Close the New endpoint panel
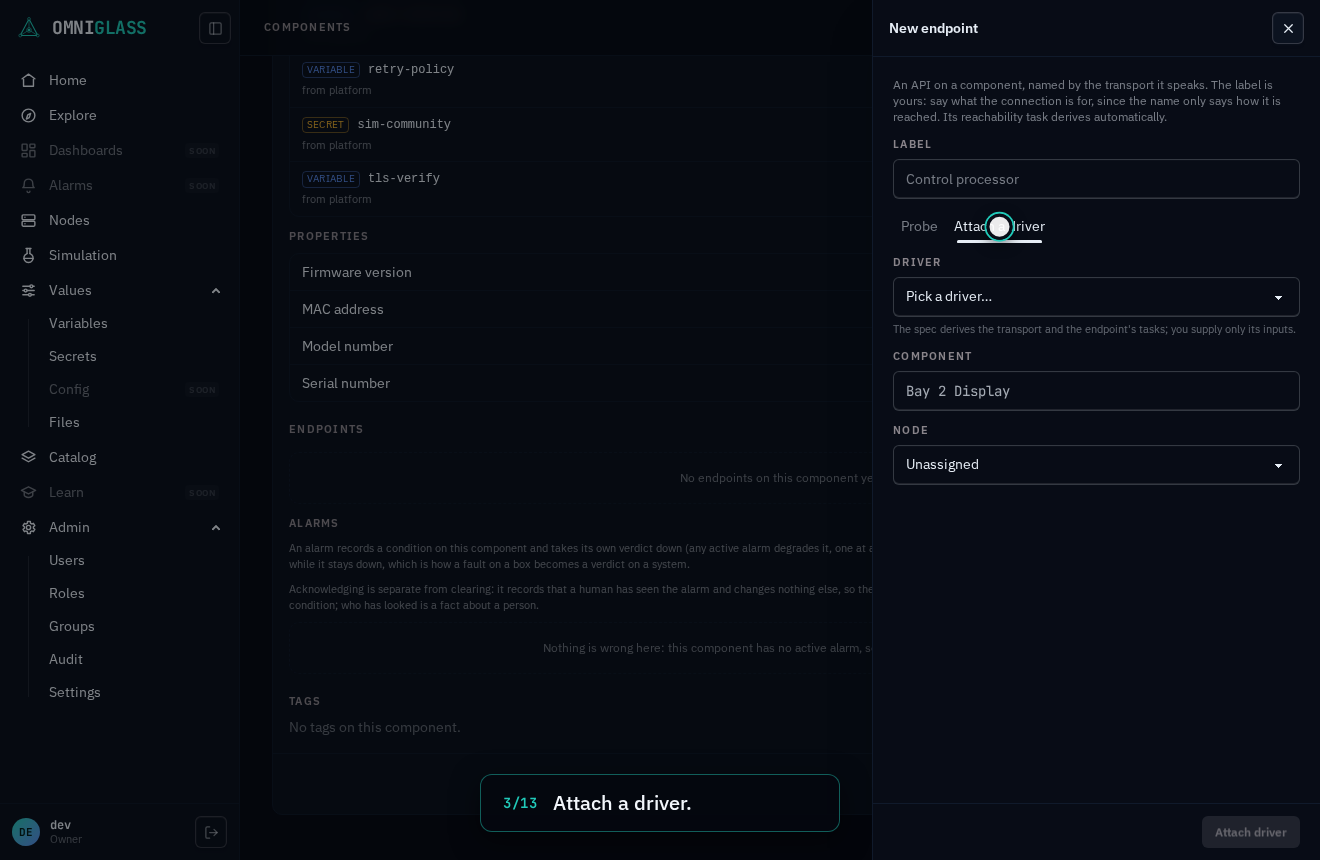Viewport: 1320px width, 860px height. tap(1288, 28)
